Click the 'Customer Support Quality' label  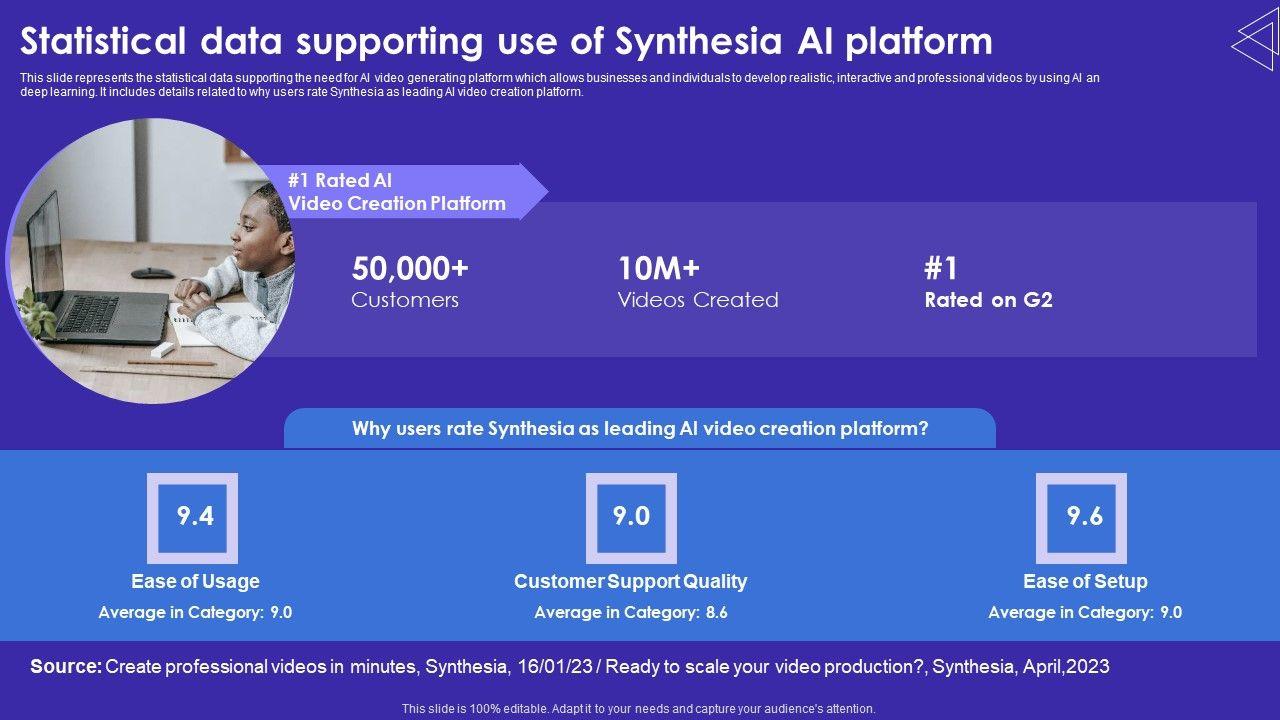point(630,582)
